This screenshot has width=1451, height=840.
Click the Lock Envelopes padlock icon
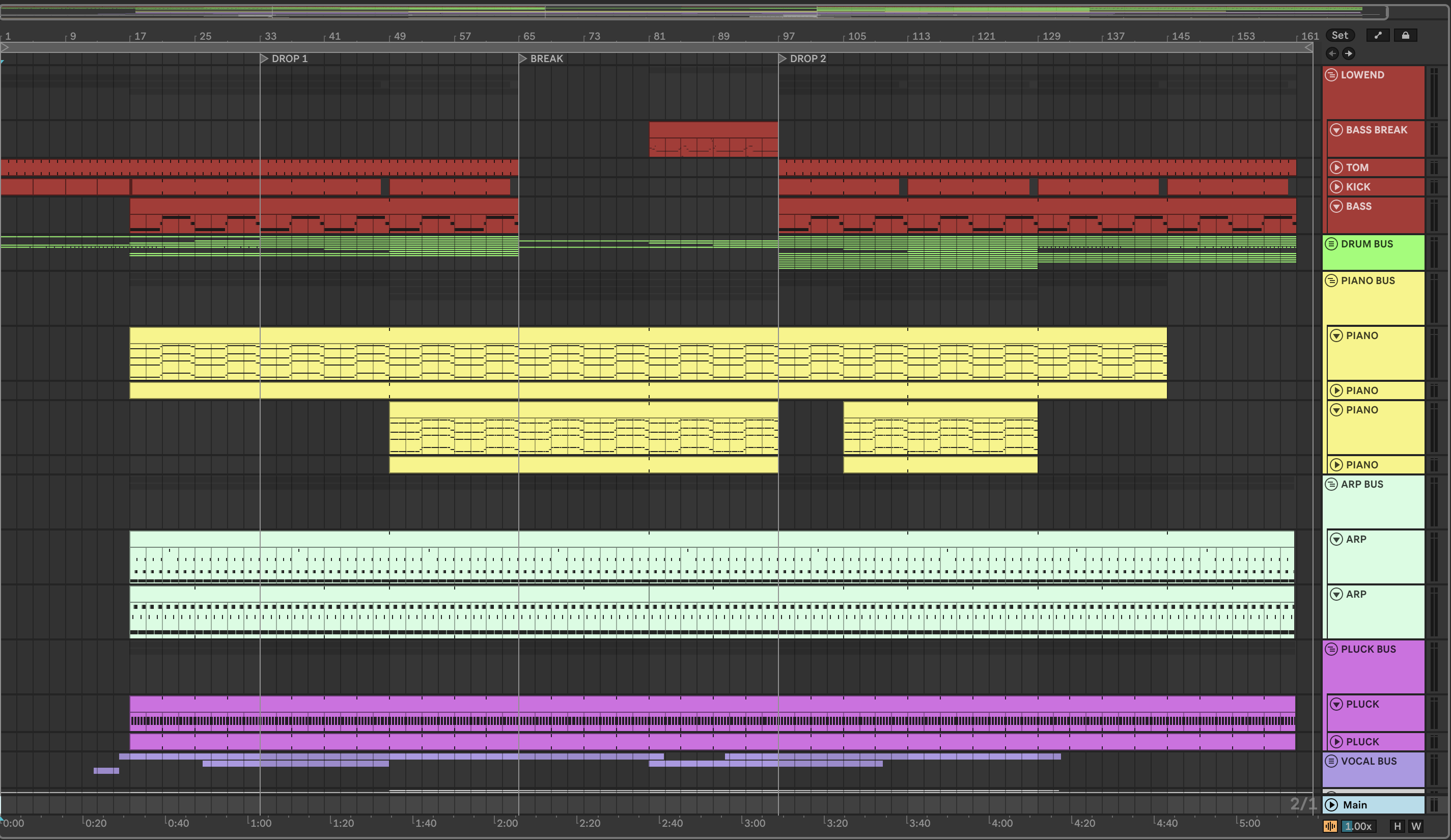(1406, 36)
